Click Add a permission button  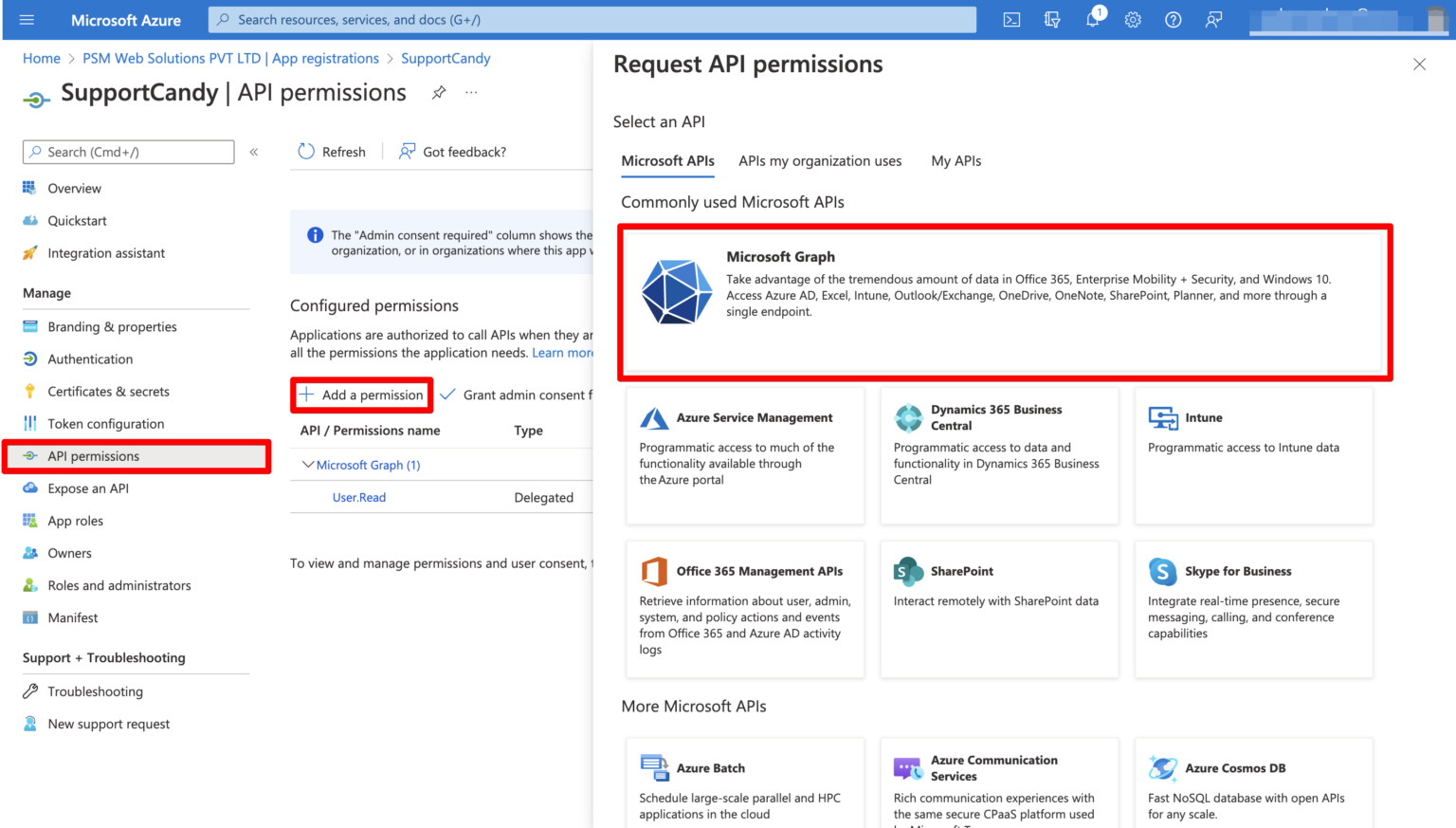point(362,396)
